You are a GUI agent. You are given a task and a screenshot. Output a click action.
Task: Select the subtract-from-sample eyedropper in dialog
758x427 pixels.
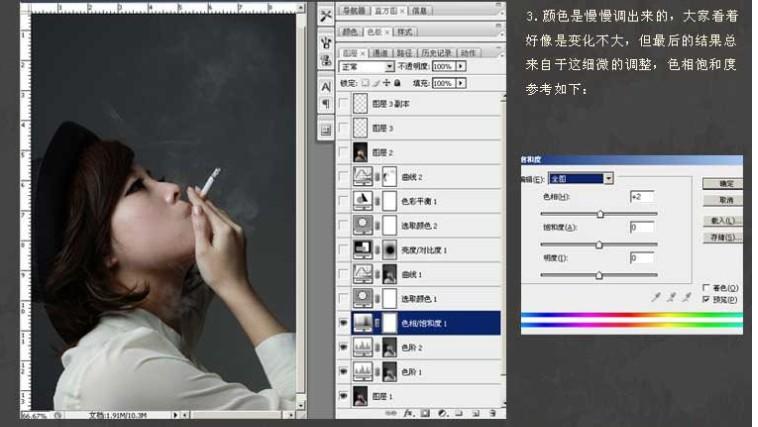(x=686, y=297)
